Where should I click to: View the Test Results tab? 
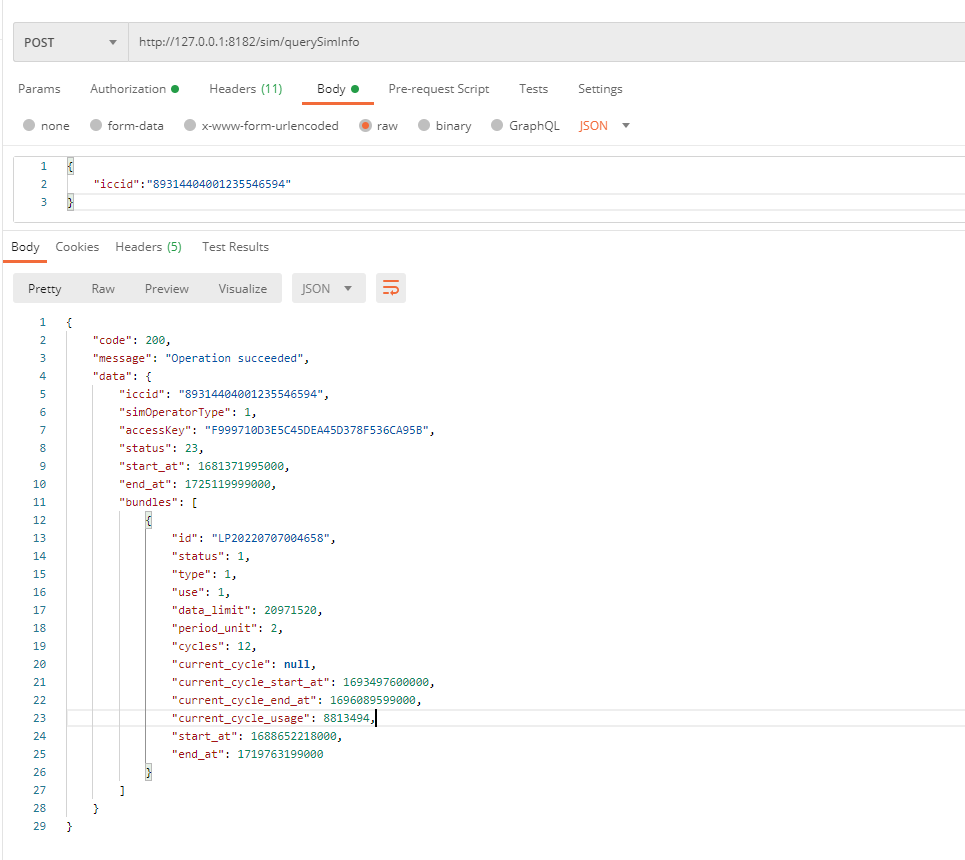[235, 247]
